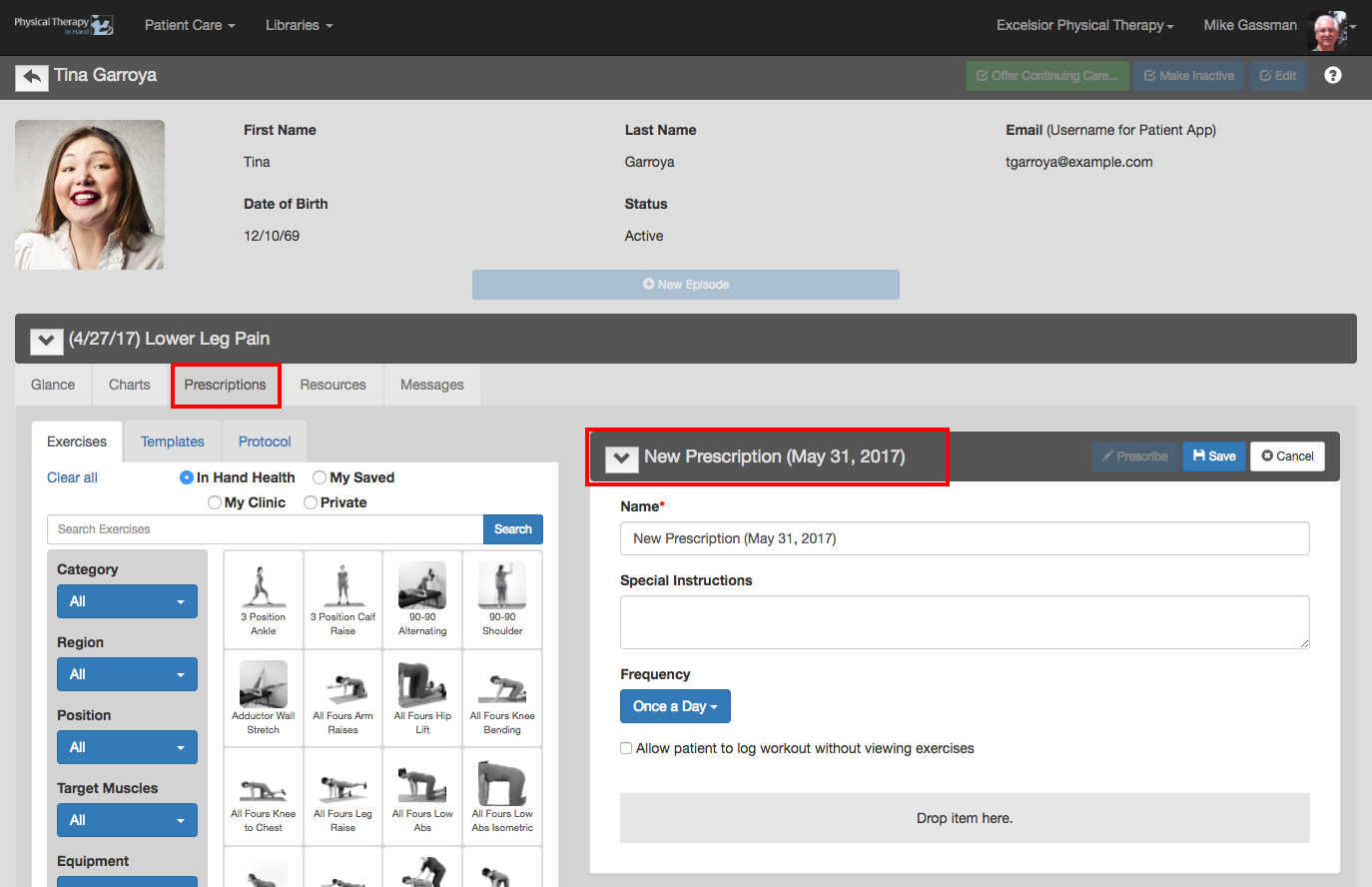Image resolution: width=1372 pixels, height=887 pixels.
Task: Open the Exercises sub-tab
Action: click(77, 442)
